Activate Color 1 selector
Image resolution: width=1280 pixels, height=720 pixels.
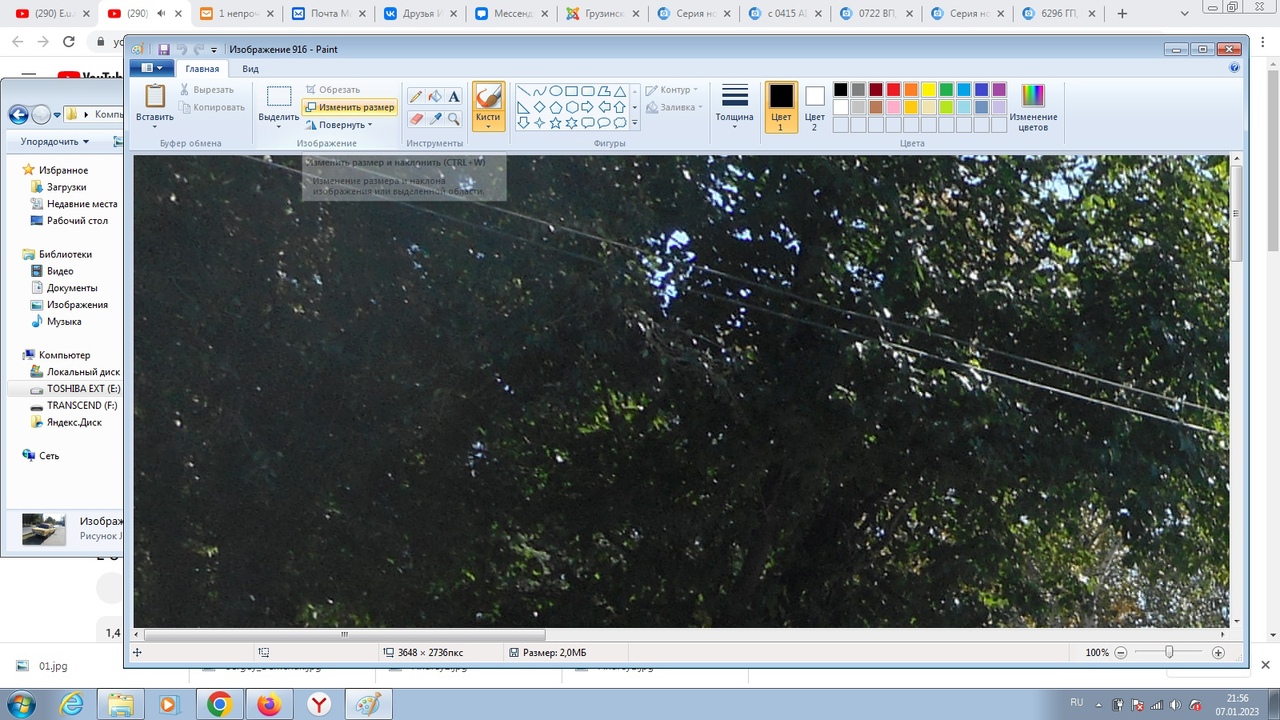tap(781, 107)
